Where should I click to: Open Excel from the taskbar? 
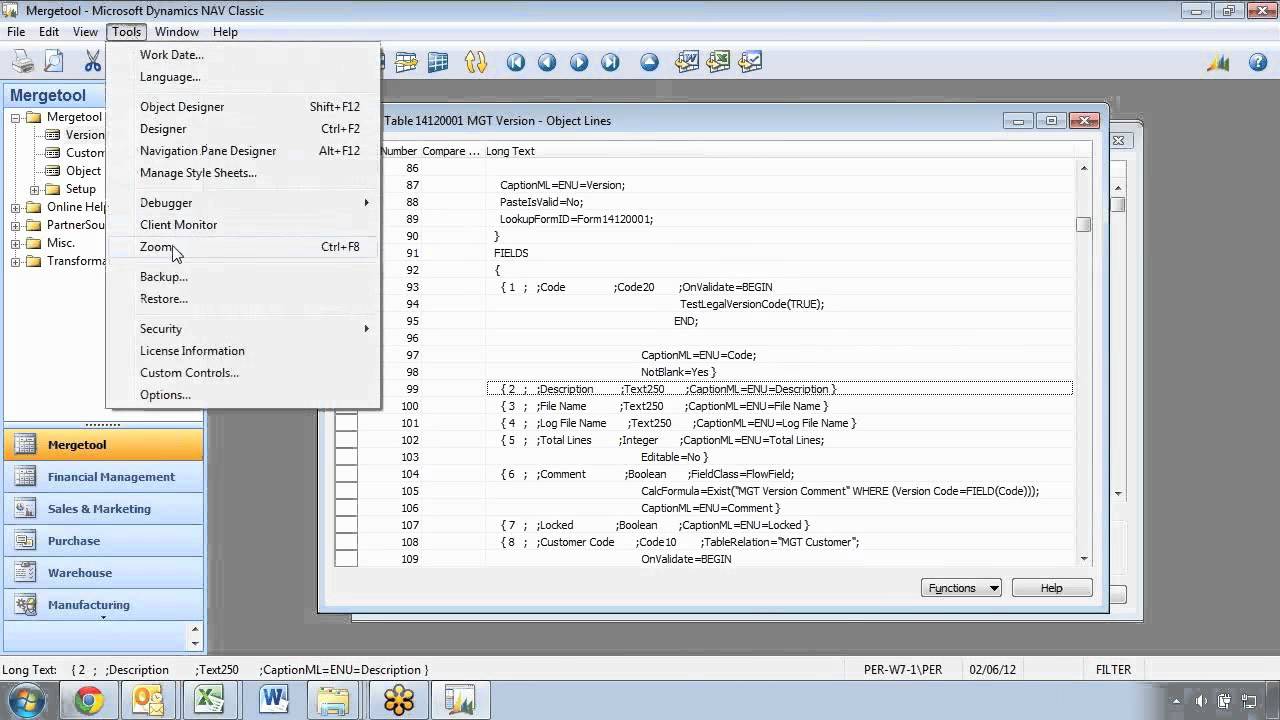click(x=210, y=700)
